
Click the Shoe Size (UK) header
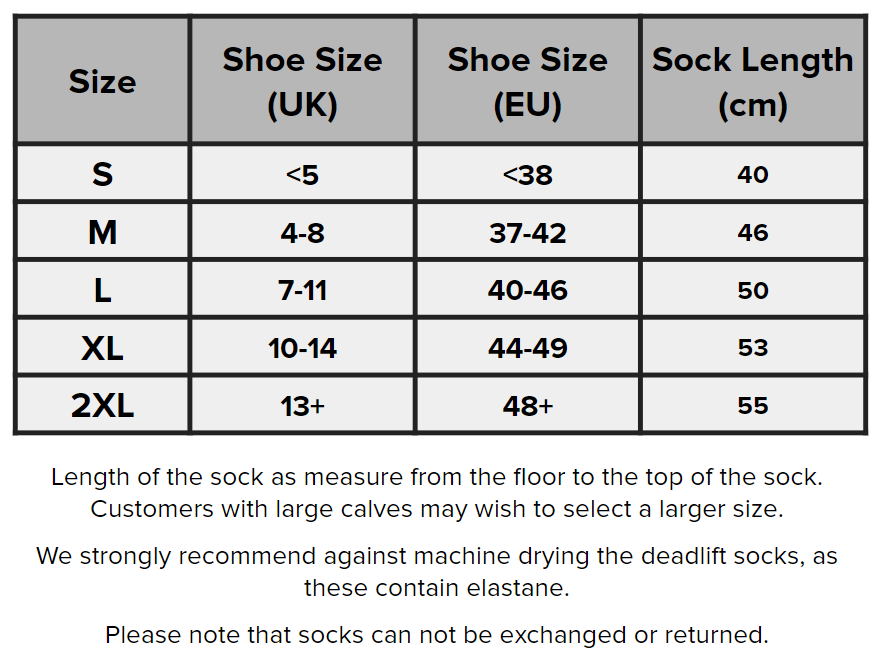302,81
